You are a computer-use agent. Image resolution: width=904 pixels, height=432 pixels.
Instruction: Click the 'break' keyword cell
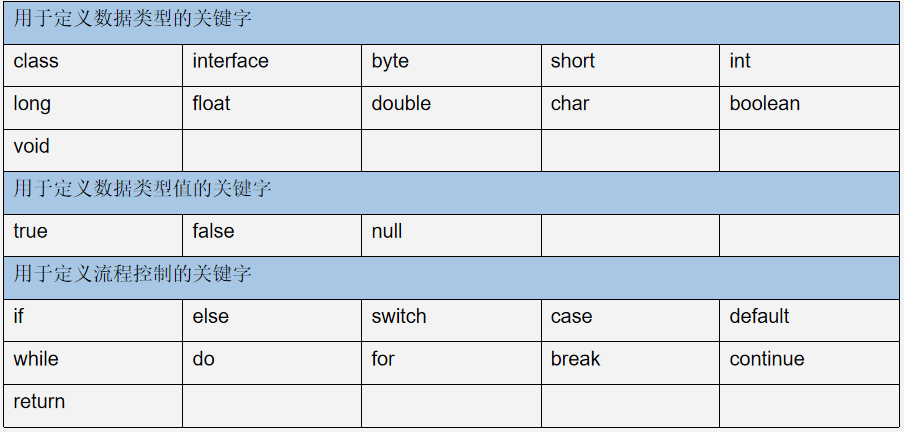coord(630,363)
